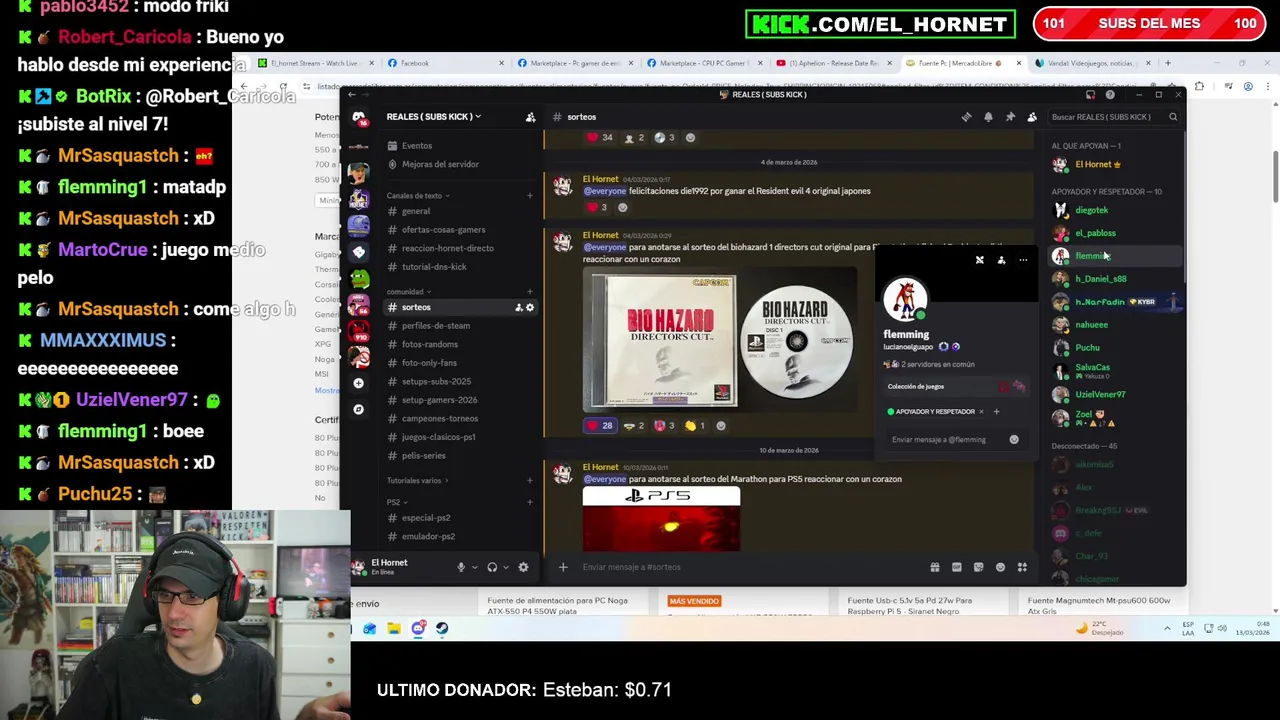Open Discord help question mark icon
1280x720 pixels.
point(1110,95)
